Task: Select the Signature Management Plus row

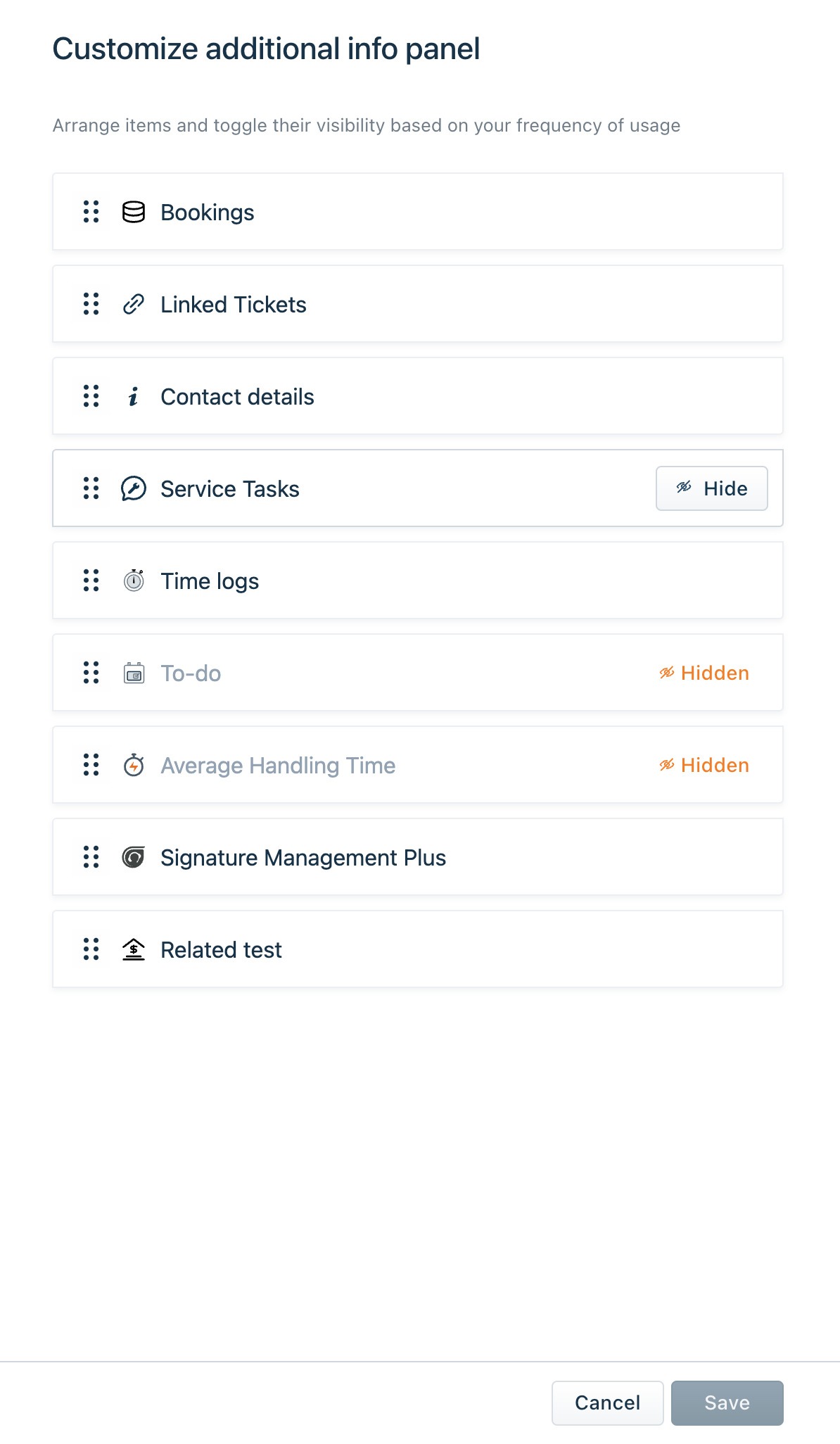Action: point(418,857)
